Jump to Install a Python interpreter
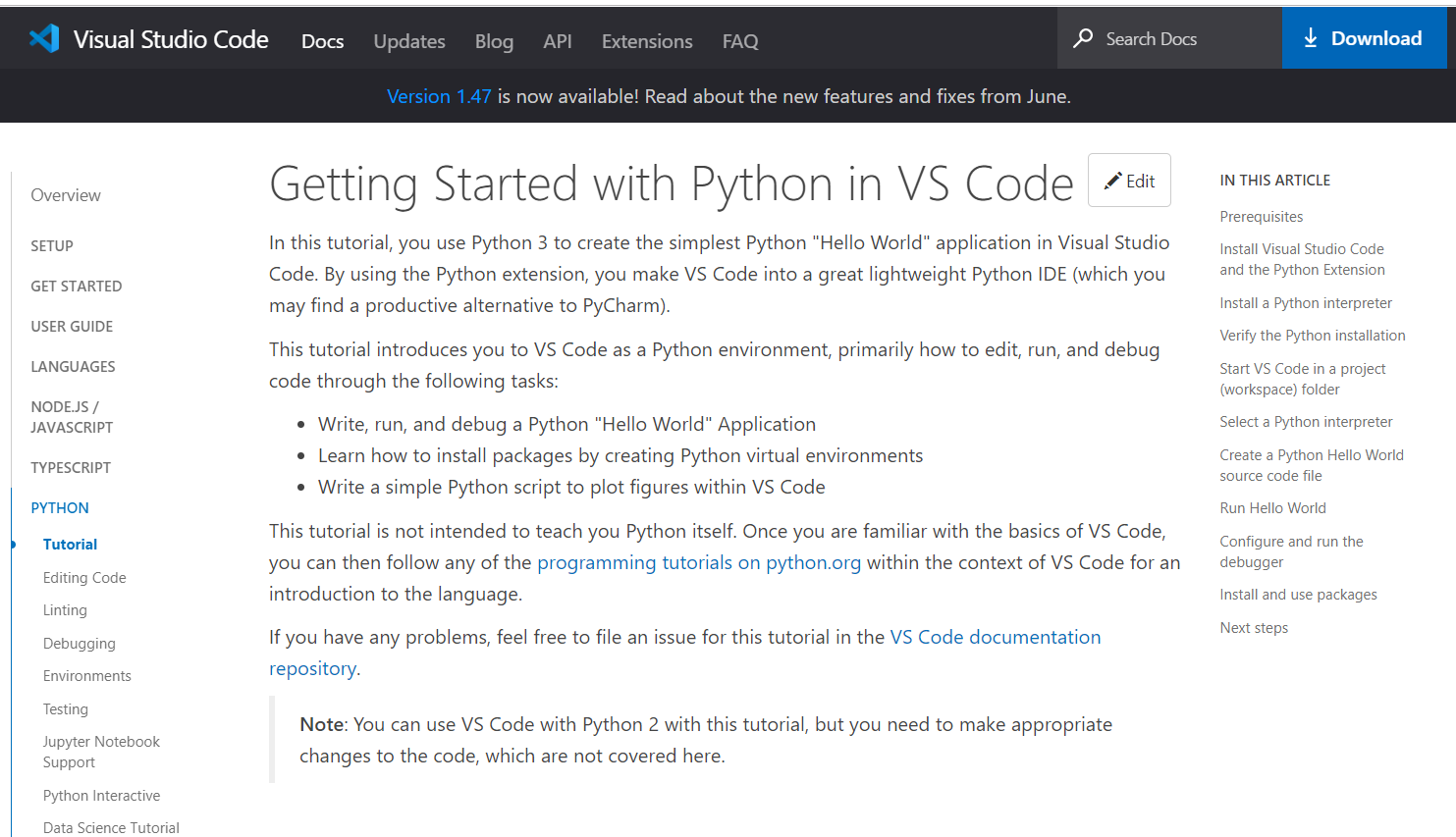The image size is (1456, 837). (1306, 303)
